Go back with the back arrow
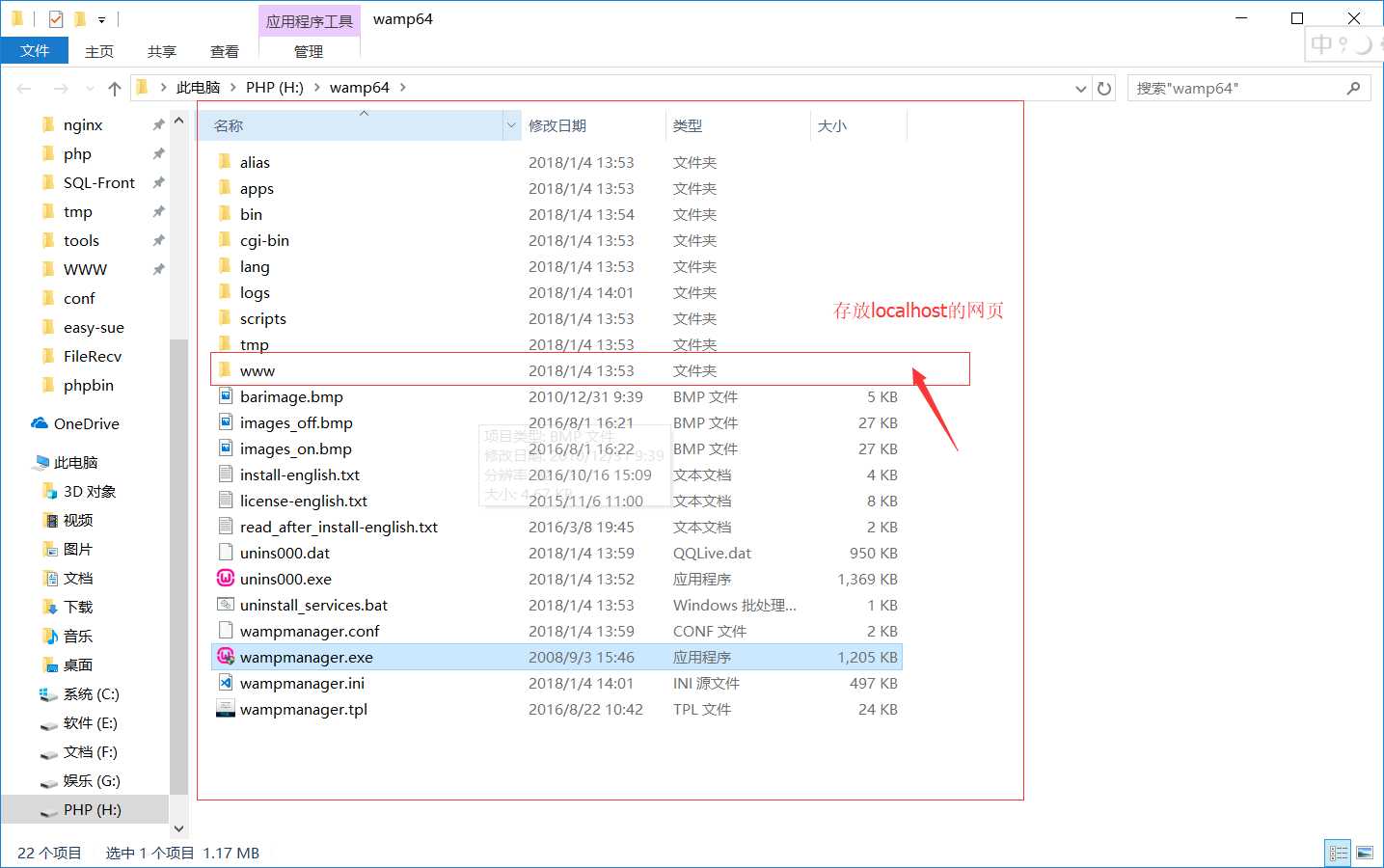Viewport: 1384px width, 868px height. 24,88
